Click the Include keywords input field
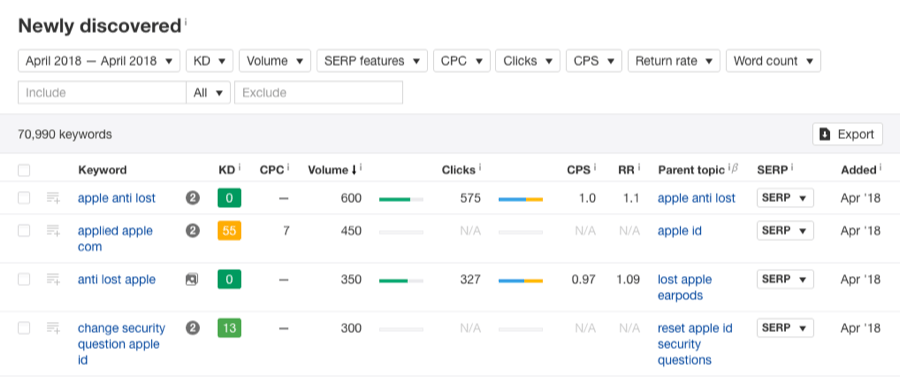900x377 pixels. tap(102, 92)
